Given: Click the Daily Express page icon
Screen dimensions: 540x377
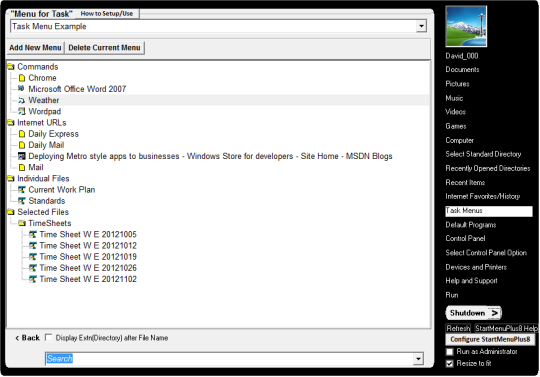Looking at the screenshot, I should pyautogui.click(x=22, y=134).
